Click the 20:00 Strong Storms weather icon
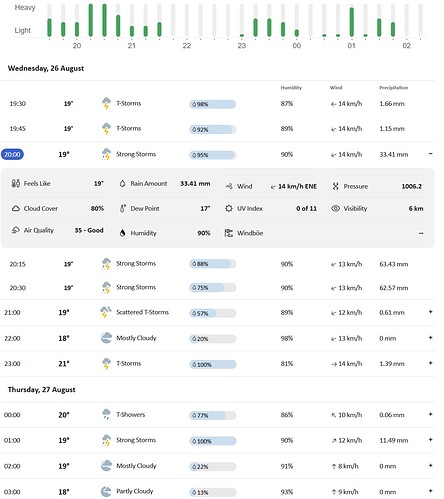 coord(106,154)
